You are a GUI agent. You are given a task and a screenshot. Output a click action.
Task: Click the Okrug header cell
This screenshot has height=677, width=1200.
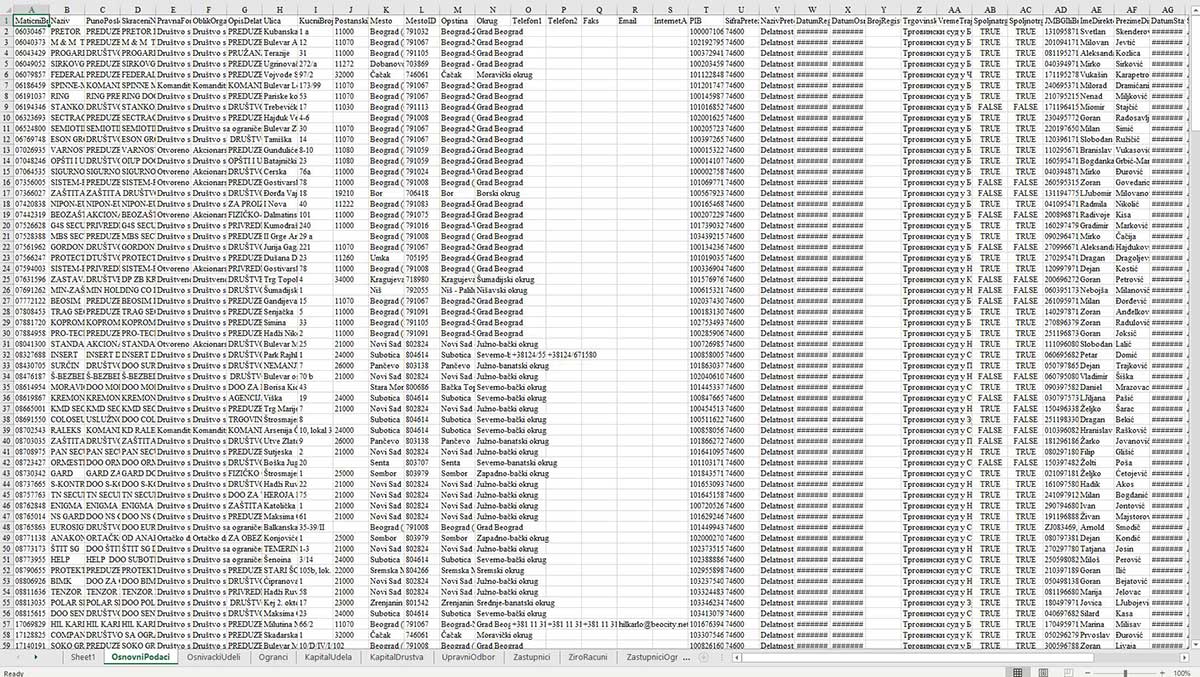(492, 20)
